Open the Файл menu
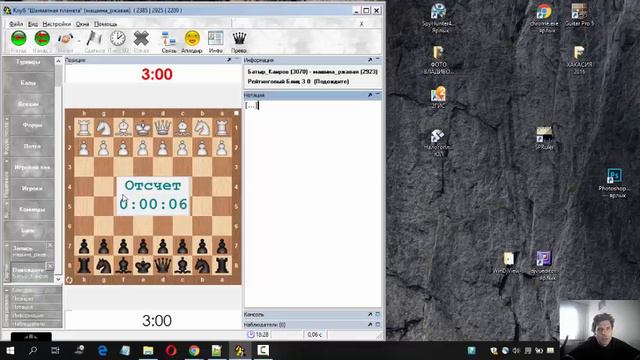640x360 pixels. click(x=16, y=24)
